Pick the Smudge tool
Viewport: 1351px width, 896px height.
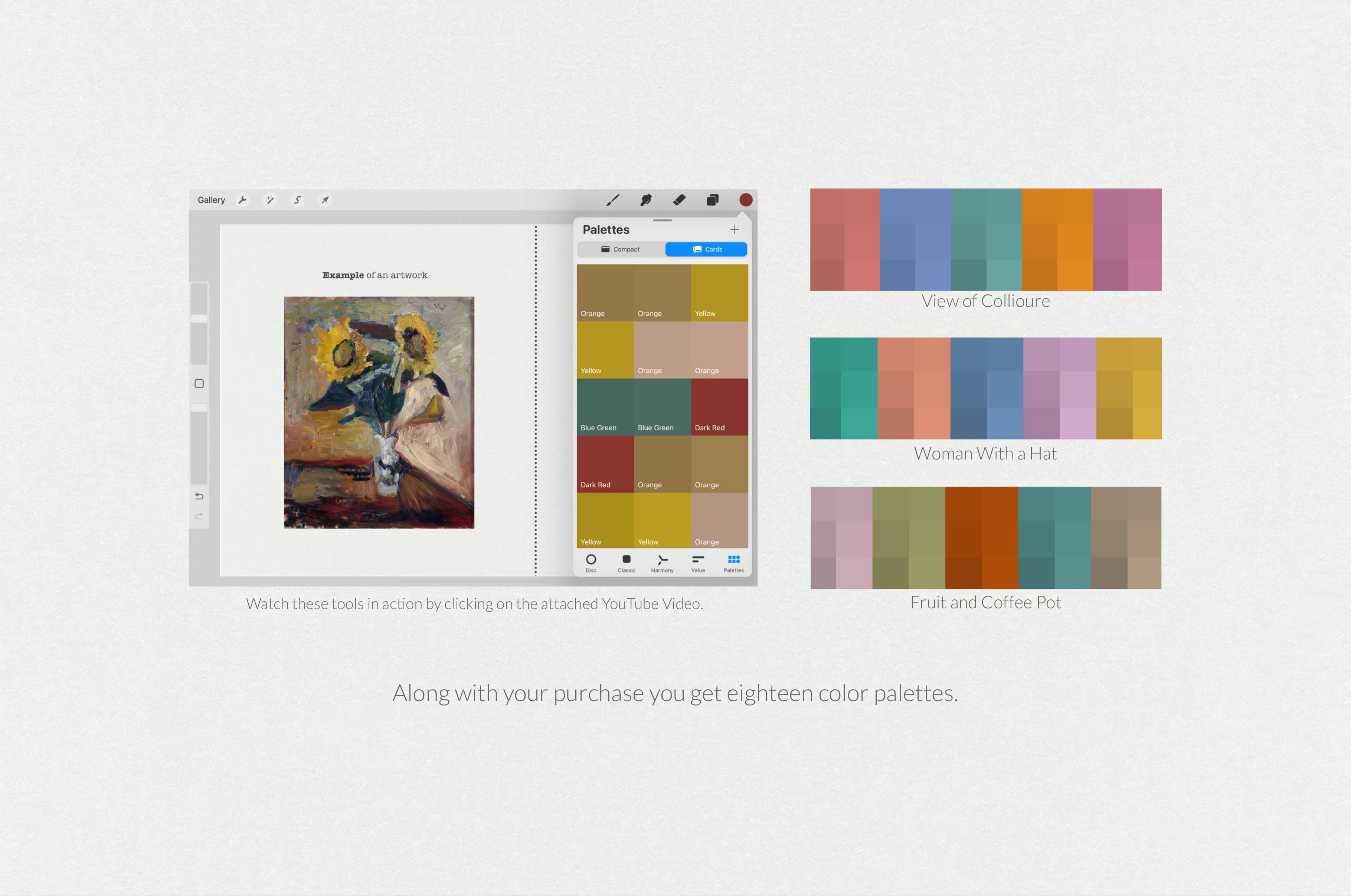(645, 199)
